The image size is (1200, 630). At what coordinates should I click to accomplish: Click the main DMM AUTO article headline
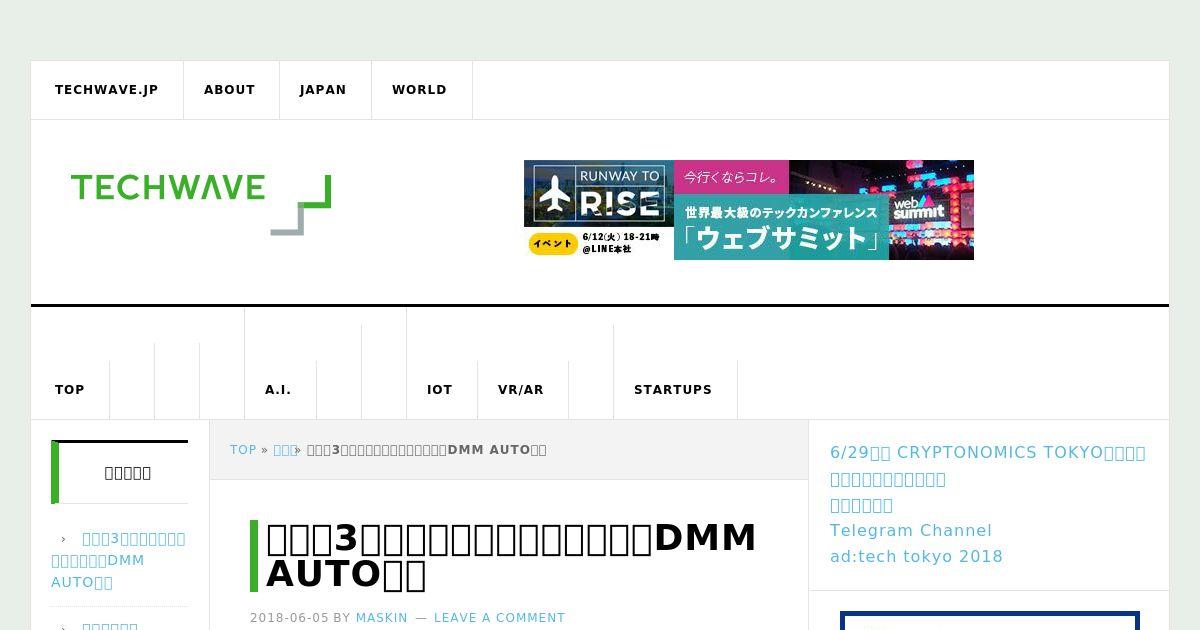[x=511, y=556]
